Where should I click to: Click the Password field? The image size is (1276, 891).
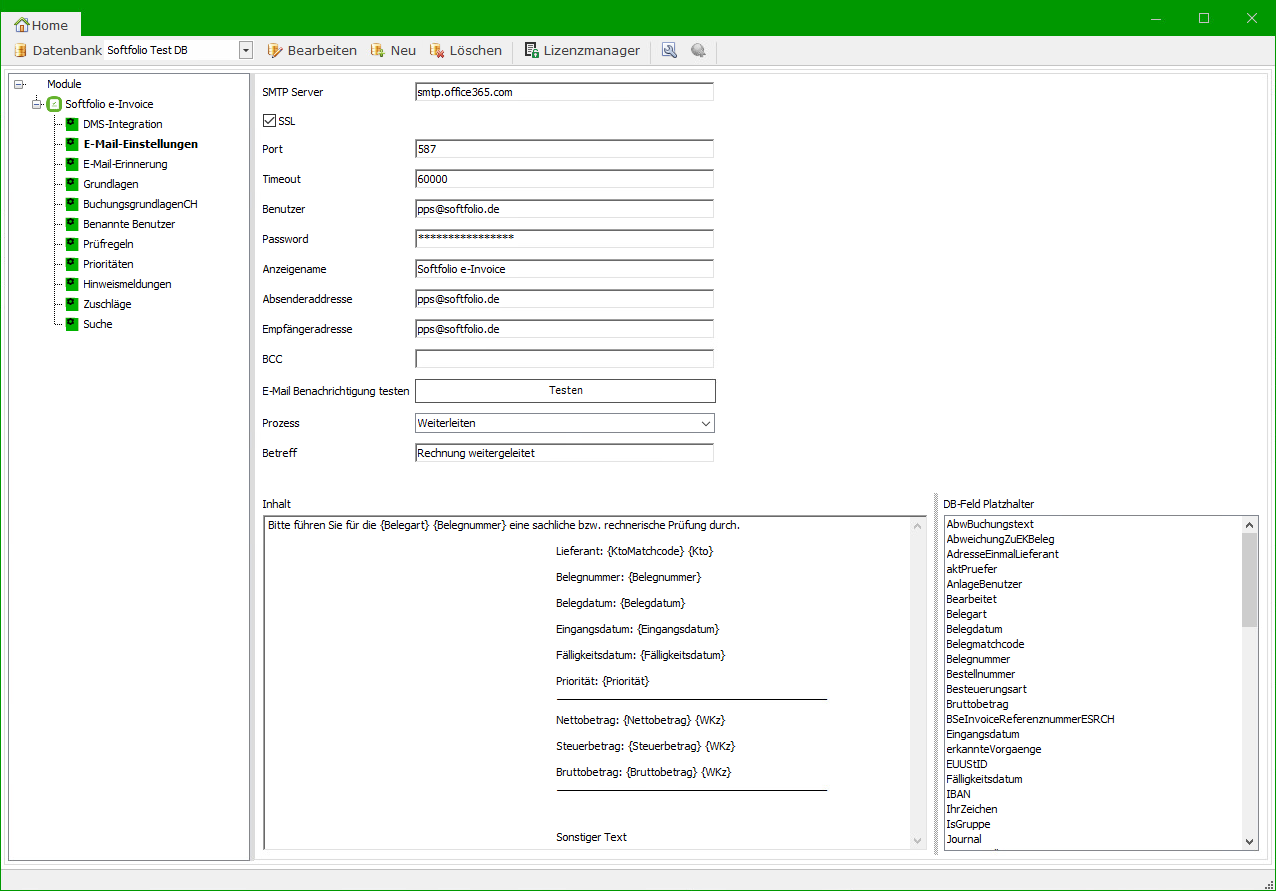(x=564, y=239)
